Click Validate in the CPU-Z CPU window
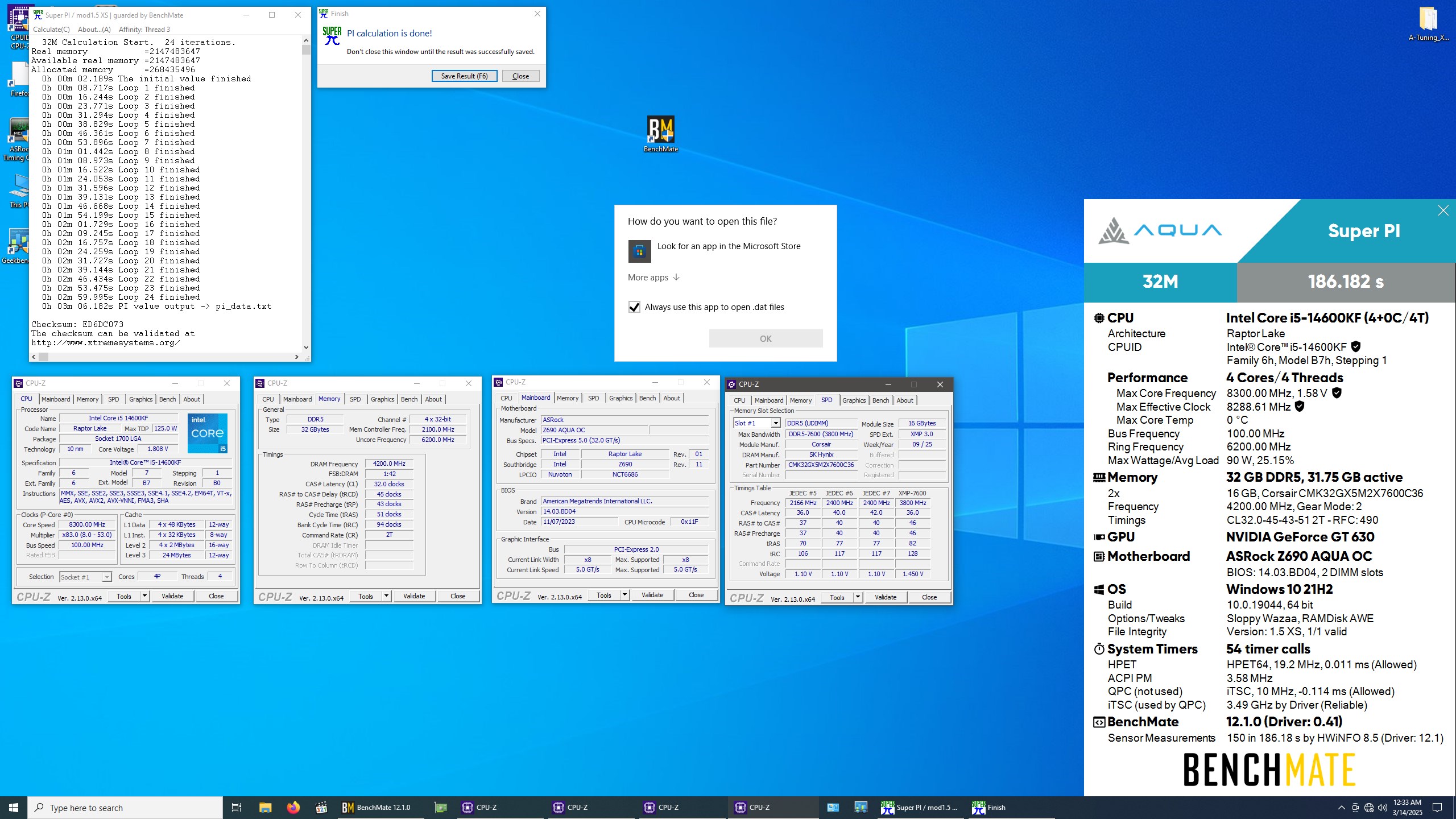 pos(172,596)
